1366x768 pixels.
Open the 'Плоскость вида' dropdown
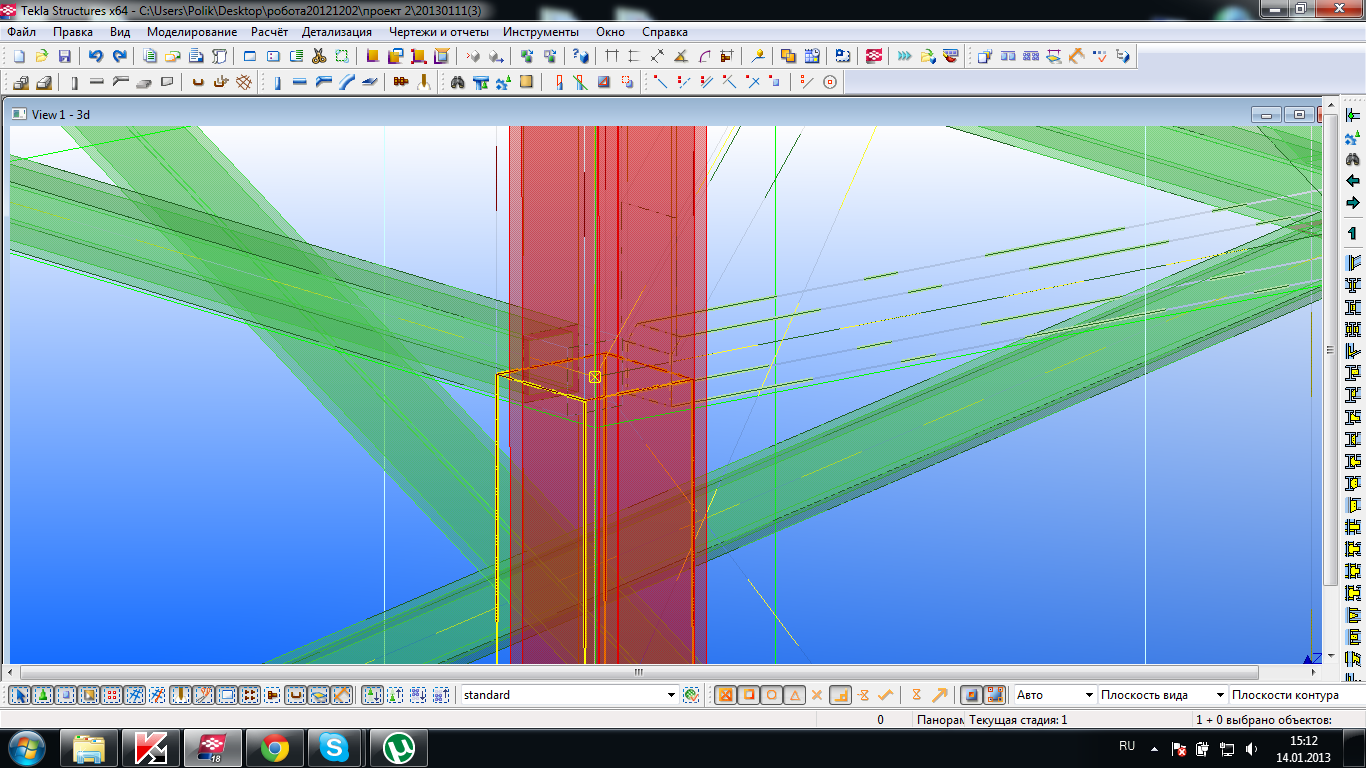tap(1219, 695)
